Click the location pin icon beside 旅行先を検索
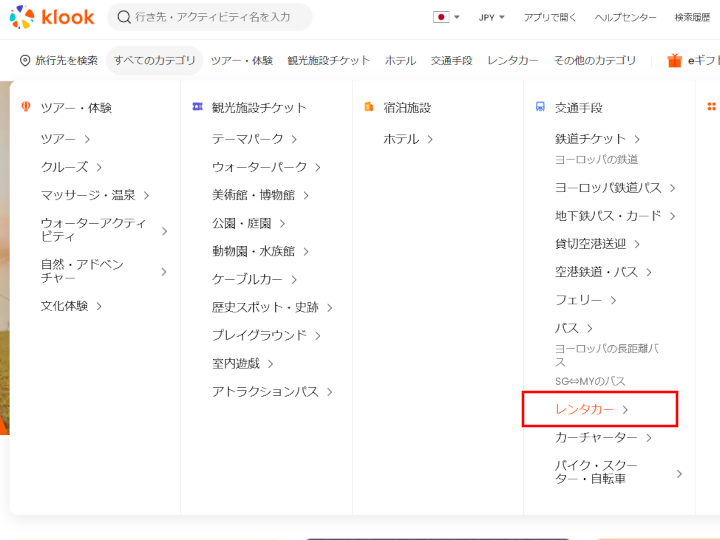This screenshot has width=720, height=540. [25, 61]
